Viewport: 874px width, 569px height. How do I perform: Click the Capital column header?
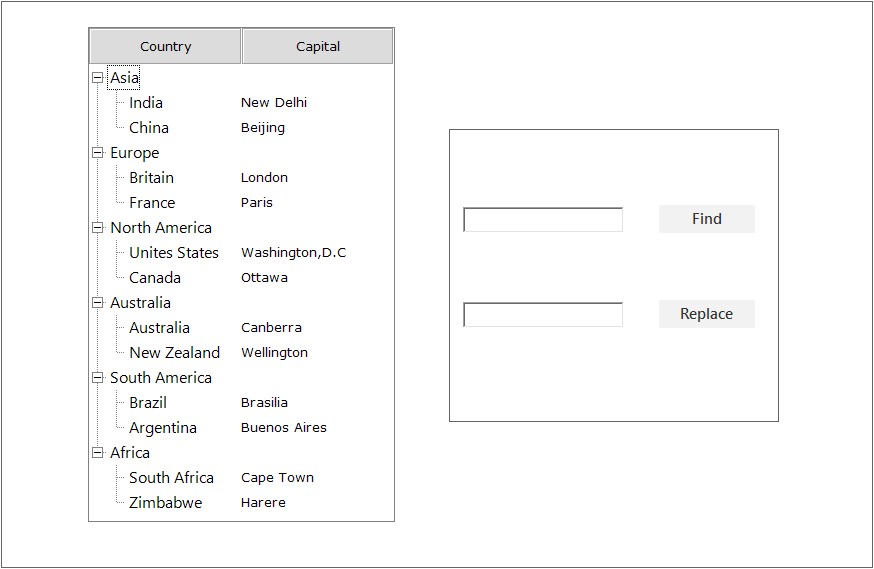318,46
